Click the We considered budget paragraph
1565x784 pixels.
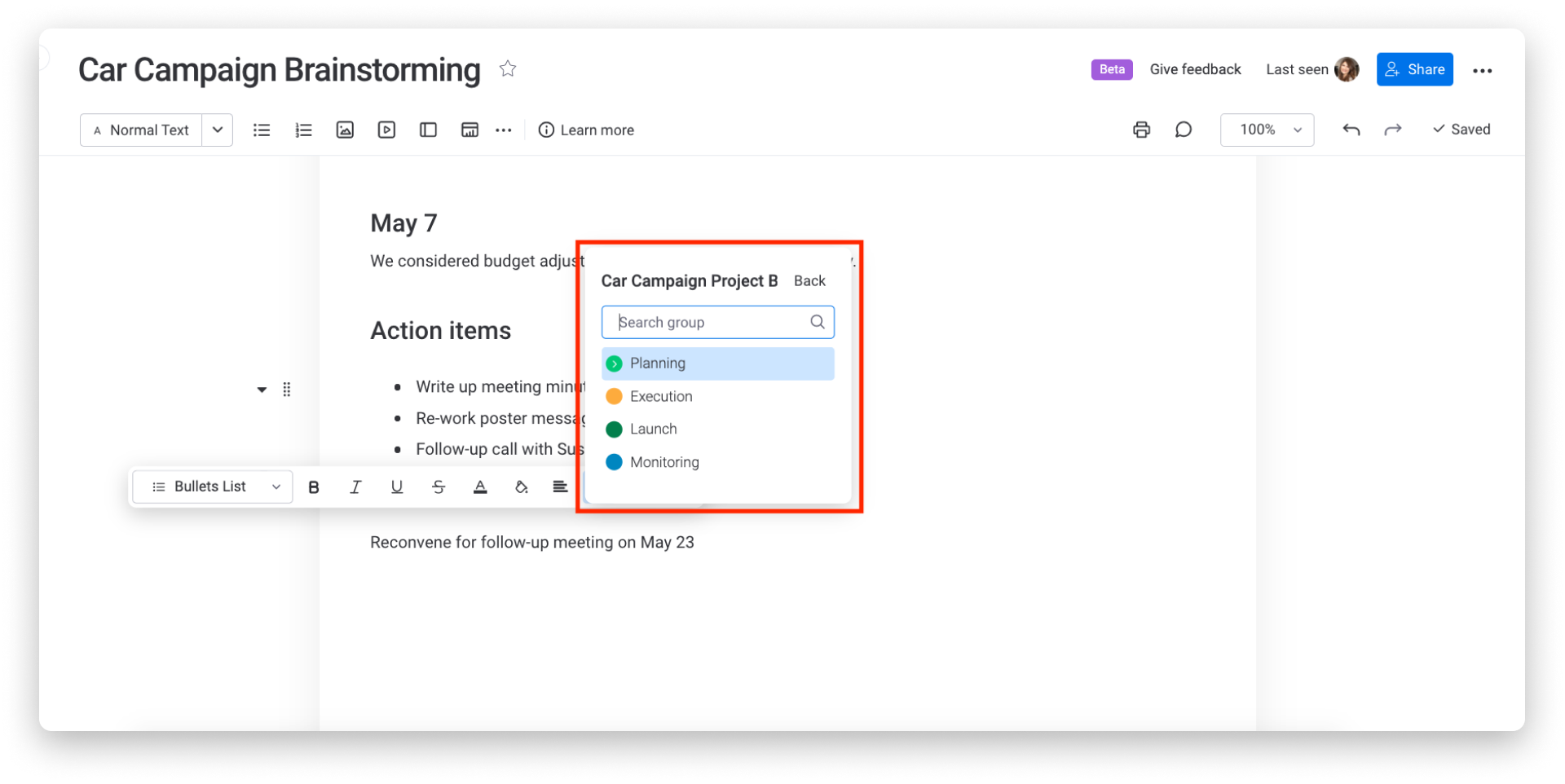[476, 261]
